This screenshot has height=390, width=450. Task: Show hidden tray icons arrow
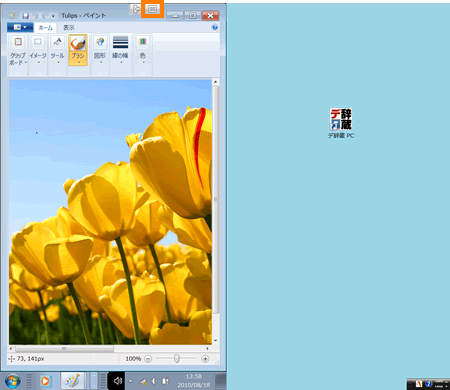point(130,381)
